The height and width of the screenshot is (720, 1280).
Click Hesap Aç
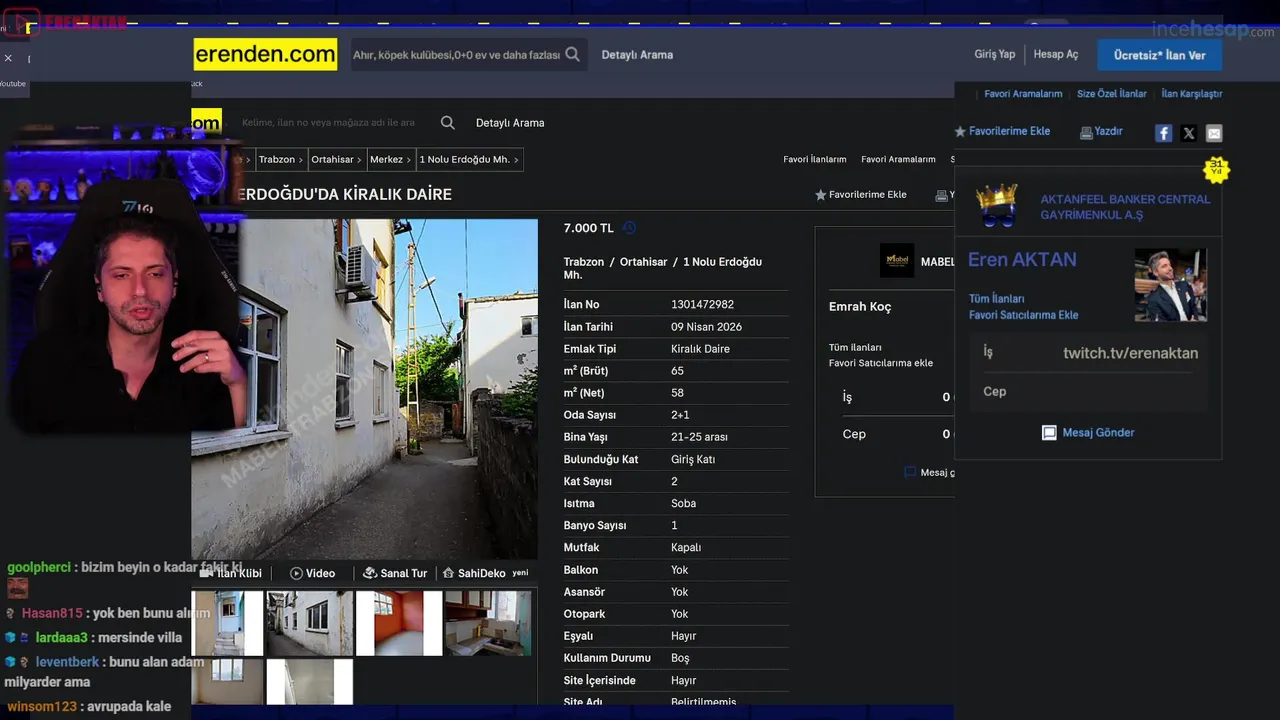point(1056,54)
